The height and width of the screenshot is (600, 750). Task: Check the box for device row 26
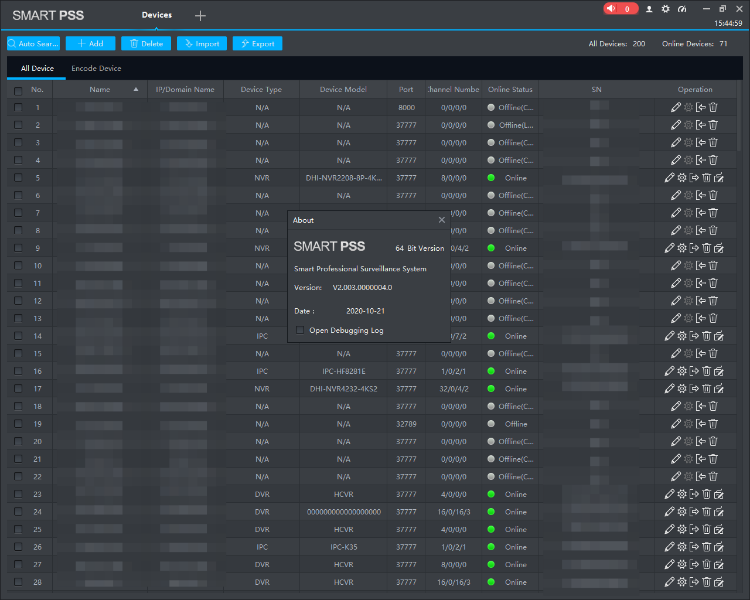[18, 547]
